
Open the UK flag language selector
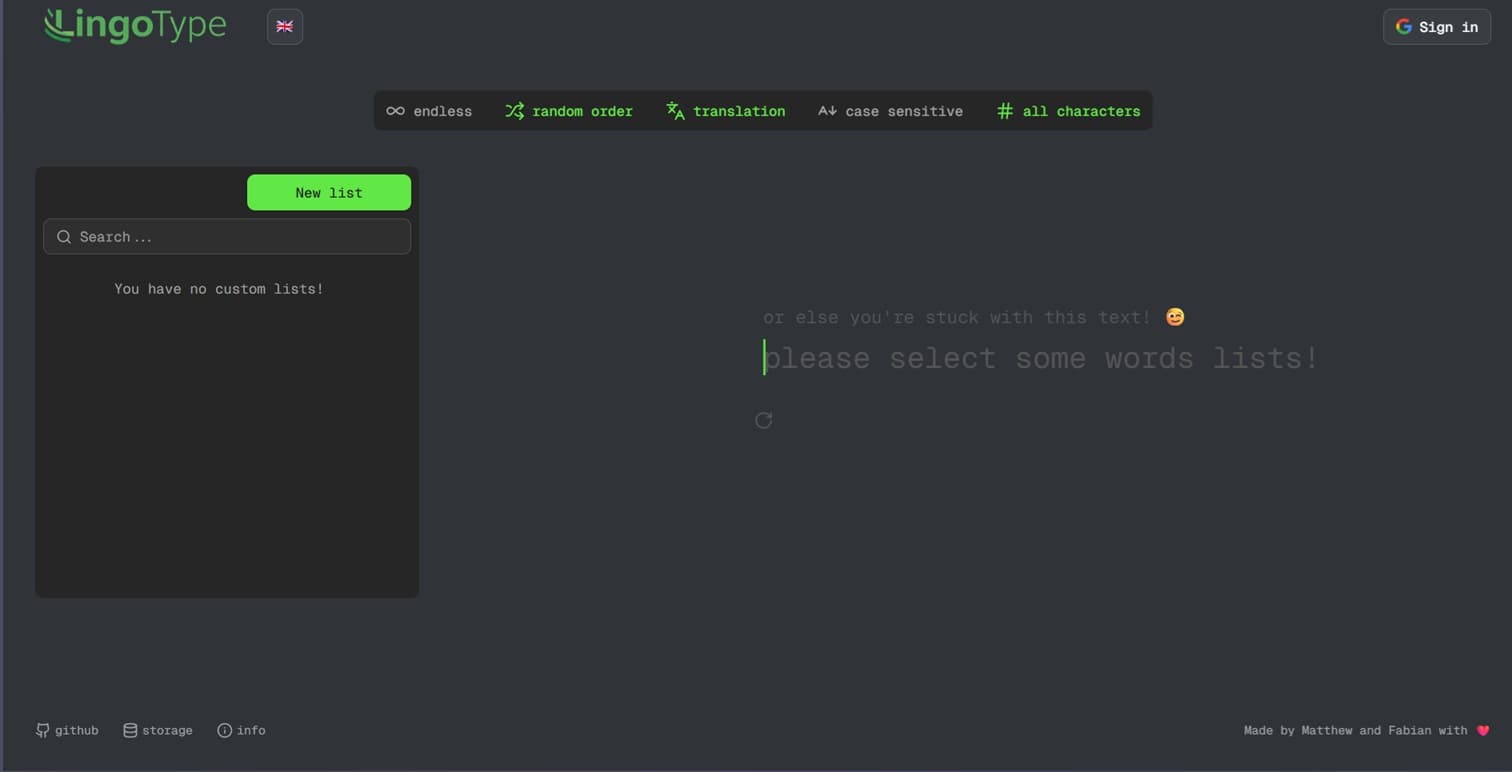click(x=284, y=26)
